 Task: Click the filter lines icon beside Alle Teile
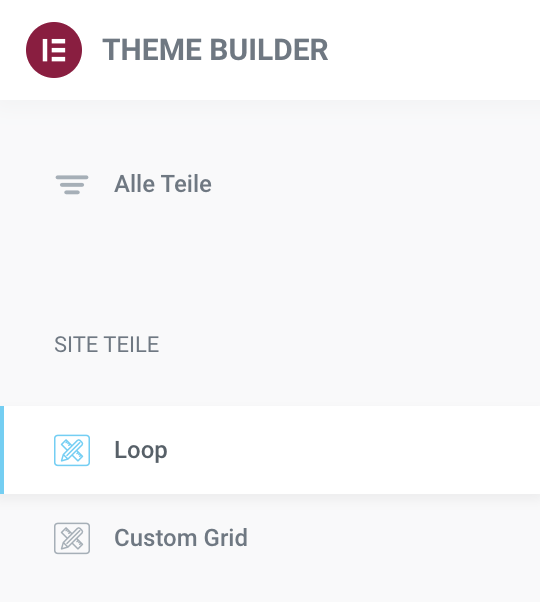(72, 185)
